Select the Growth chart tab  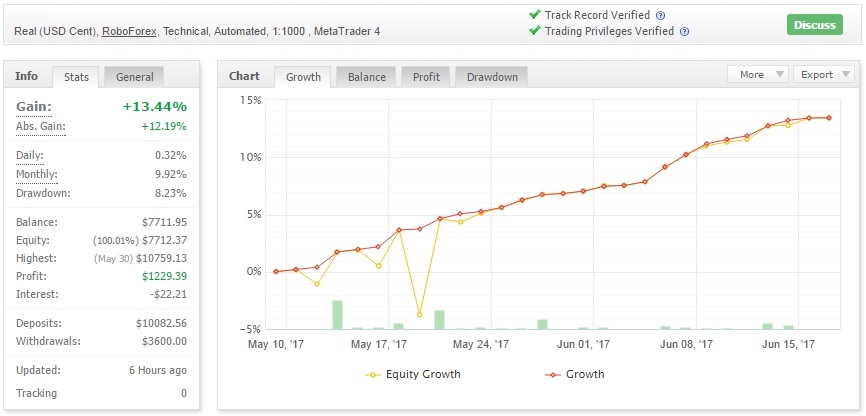[x=304, y=77]
